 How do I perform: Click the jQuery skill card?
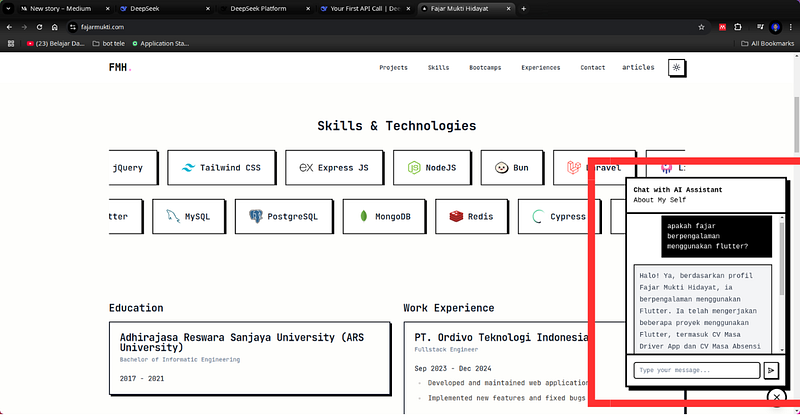coord(133,167)
